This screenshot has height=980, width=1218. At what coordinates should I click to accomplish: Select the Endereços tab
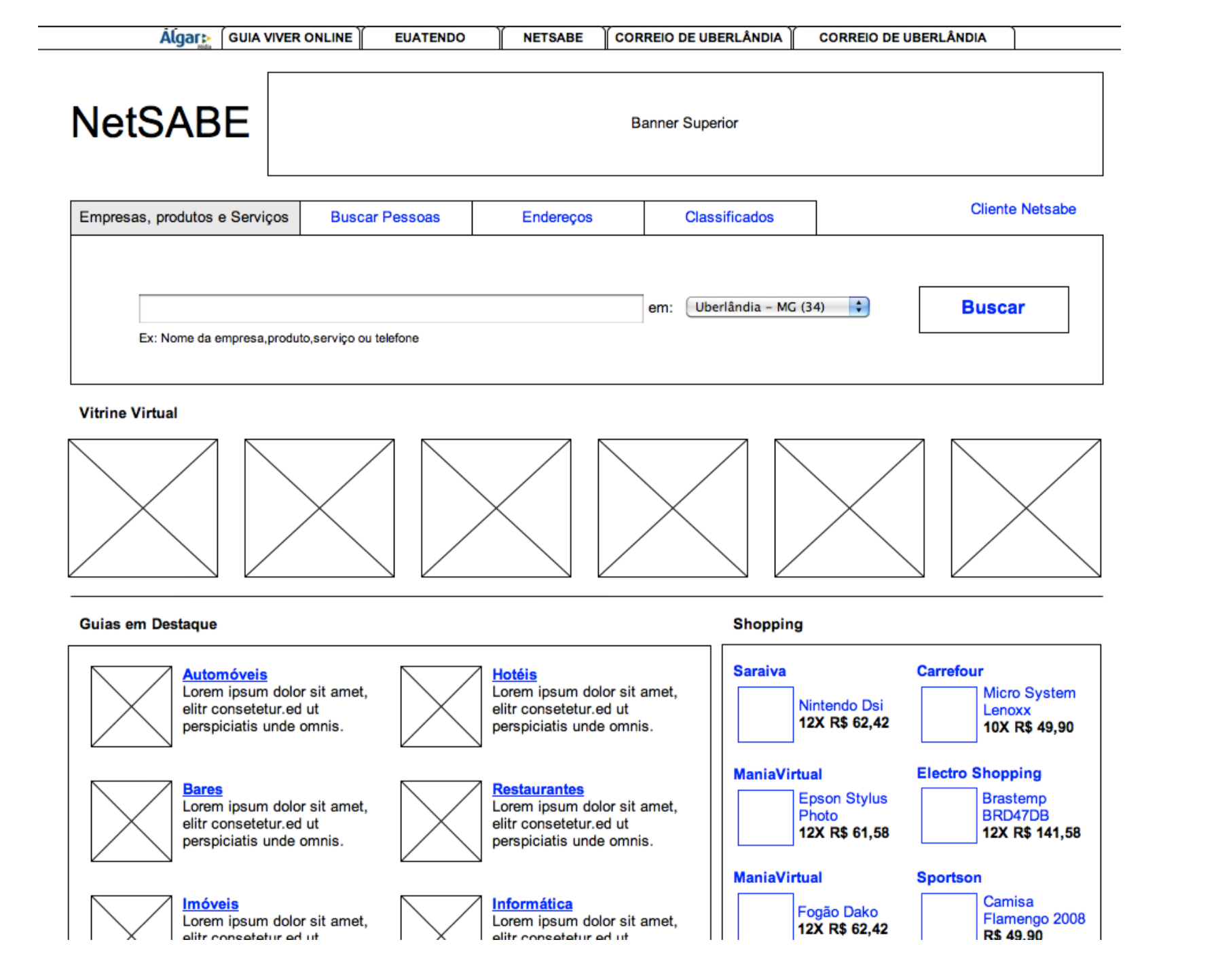click(557, 217)
